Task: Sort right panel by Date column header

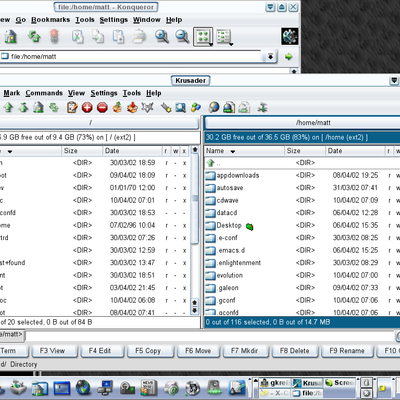Action: 355,151
